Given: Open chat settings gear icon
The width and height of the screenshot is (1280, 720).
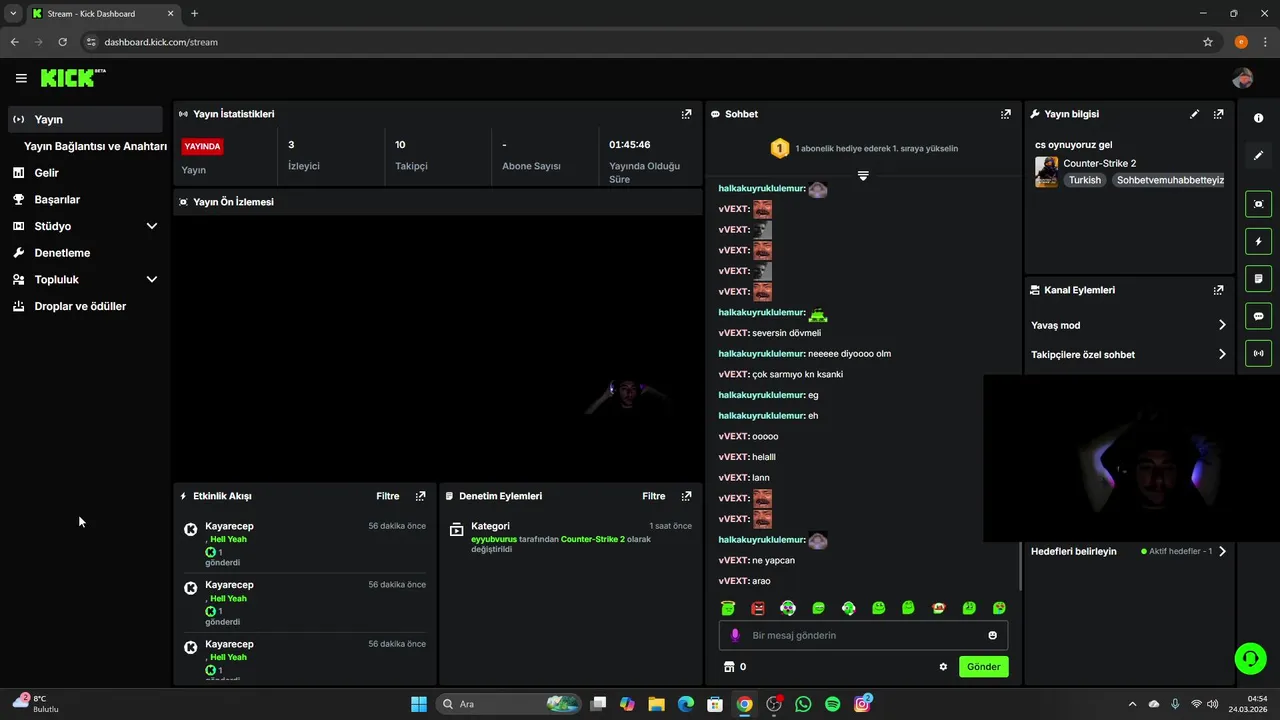Looking at the screenshot, I should coord(943,667).
